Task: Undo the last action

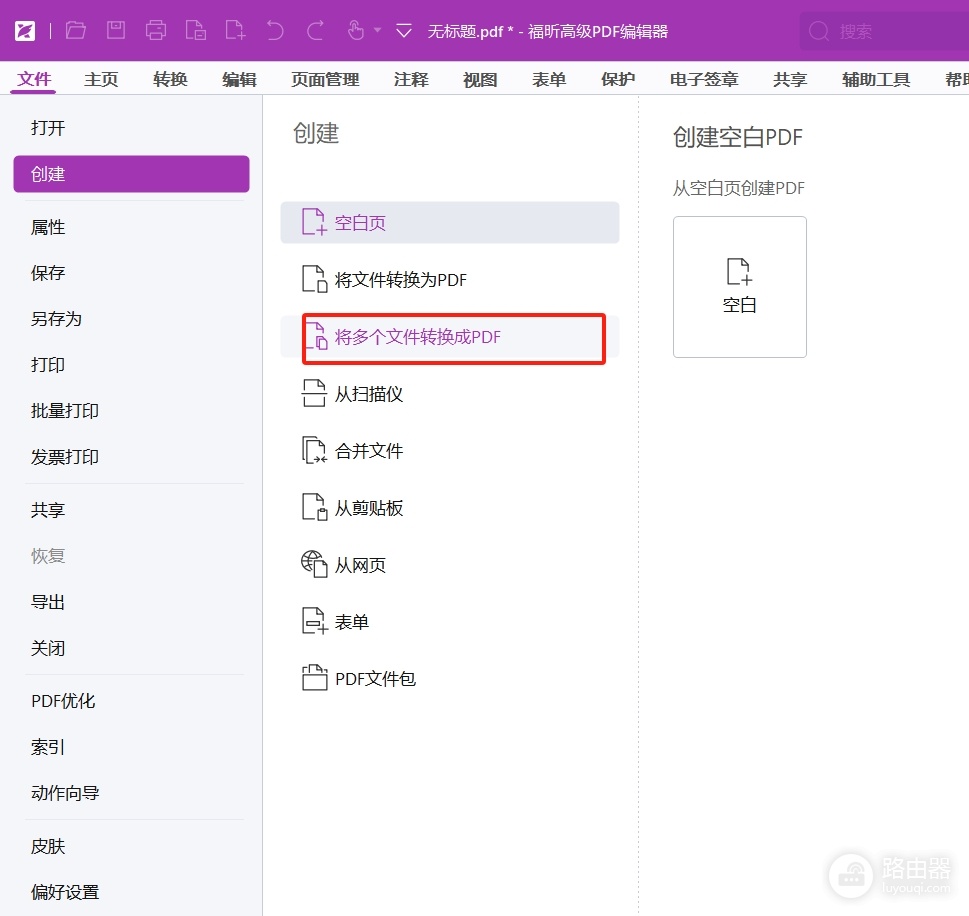Action: click(x=275, y=30)
